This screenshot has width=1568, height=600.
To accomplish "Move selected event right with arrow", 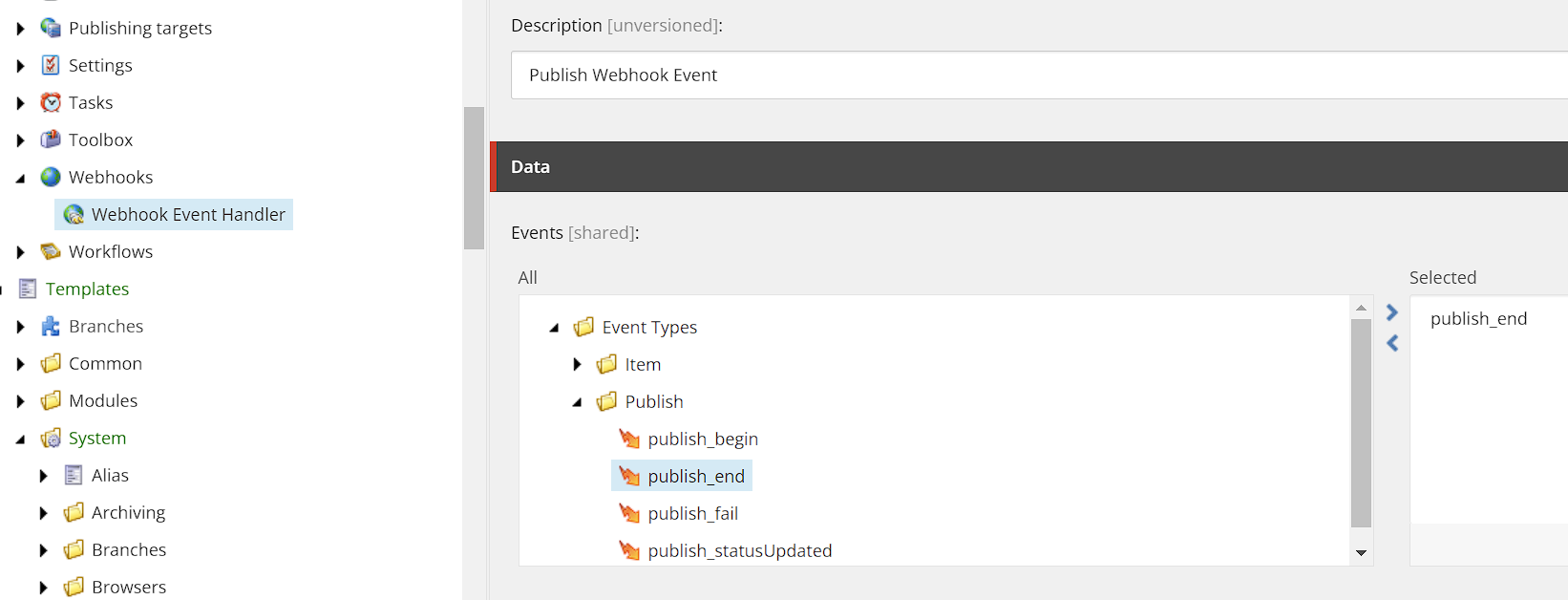I will pyautogui.click(x=1392, y=312).
